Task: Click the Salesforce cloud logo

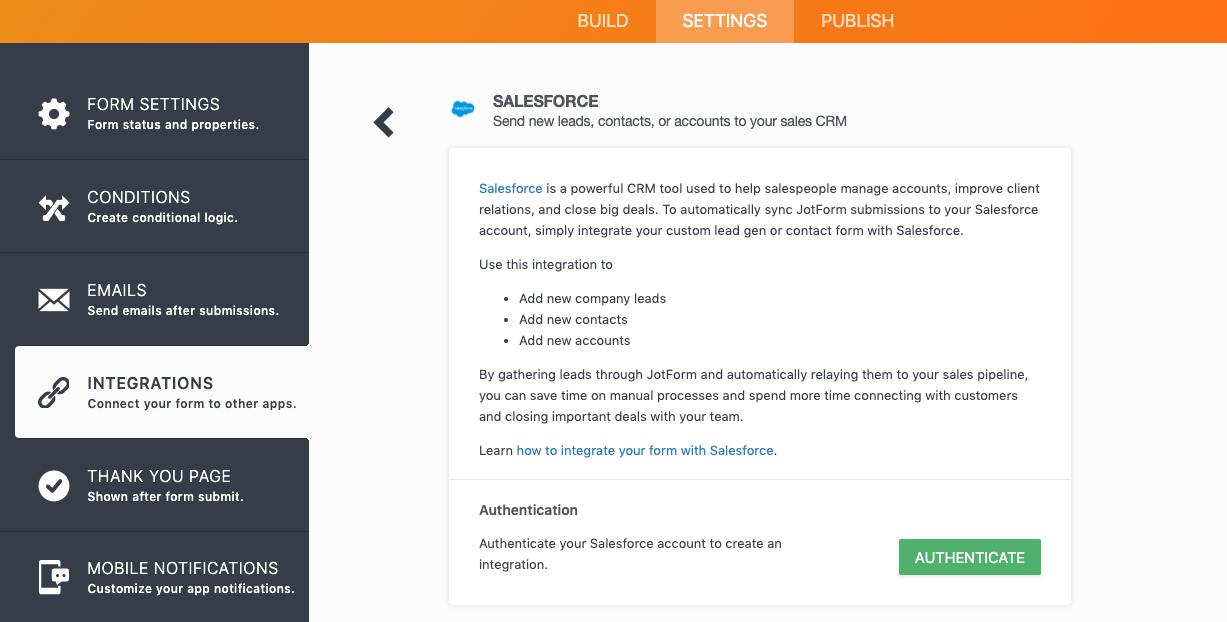Action: [463, 109]
